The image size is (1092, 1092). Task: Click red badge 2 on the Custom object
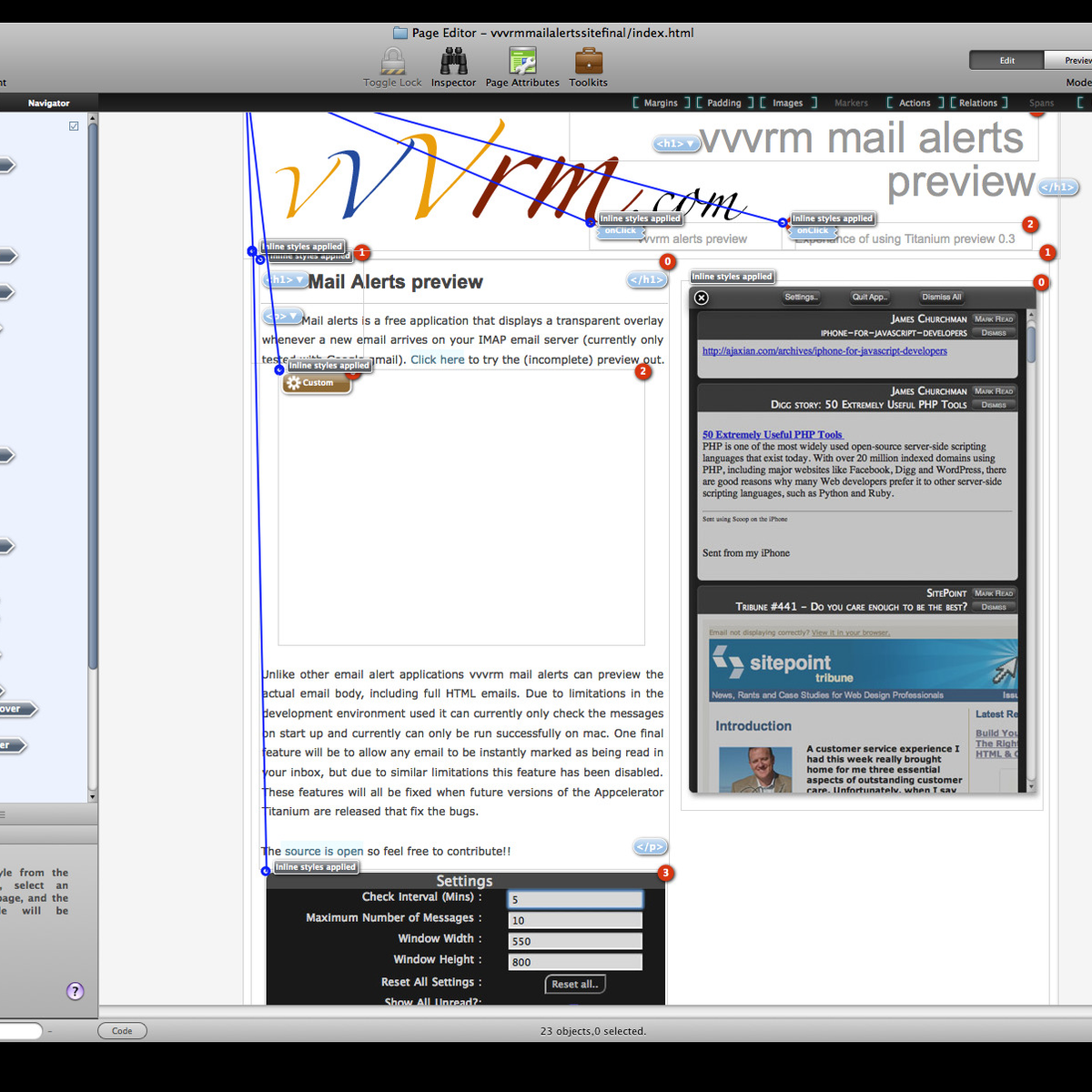[643, 371]
